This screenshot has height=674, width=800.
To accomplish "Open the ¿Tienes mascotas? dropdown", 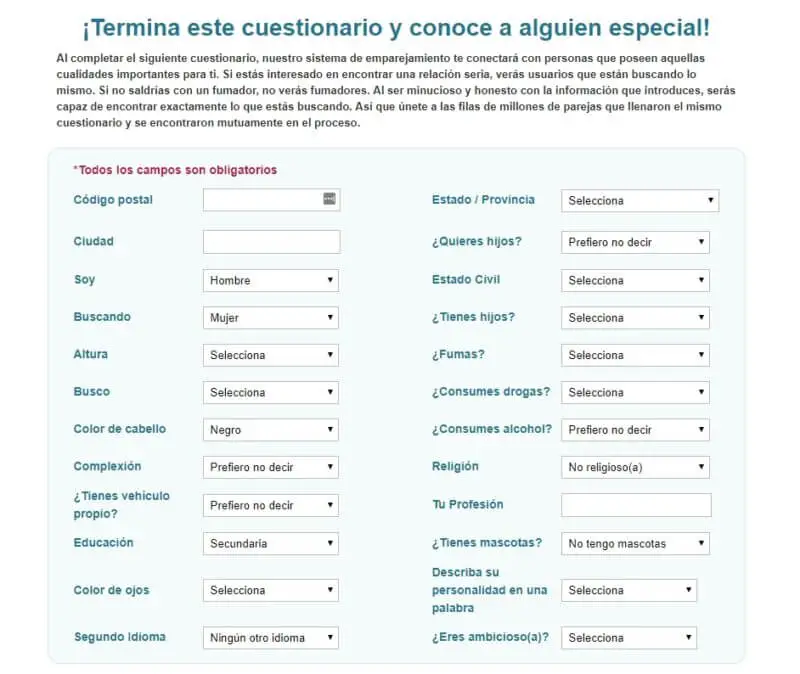I will pyautogui.click(x=636, y=544).
